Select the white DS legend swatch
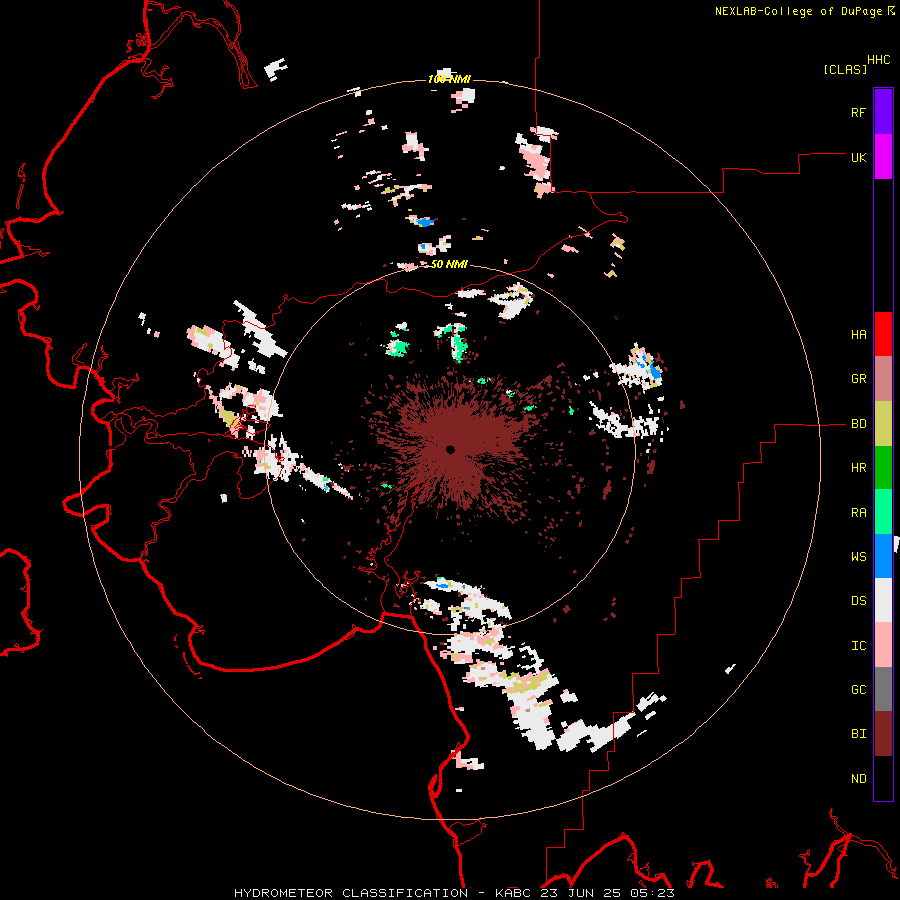Viewport: 900px width, 900px height. [883, 600]
